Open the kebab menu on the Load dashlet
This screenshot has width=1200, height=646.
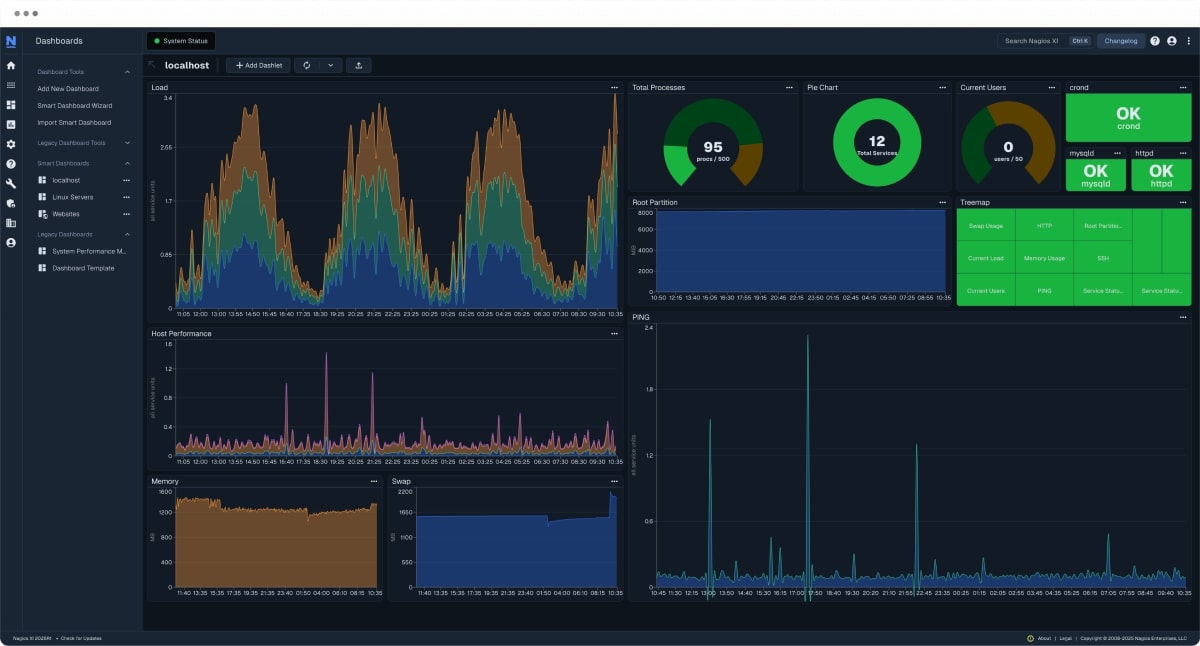point(614,87)
